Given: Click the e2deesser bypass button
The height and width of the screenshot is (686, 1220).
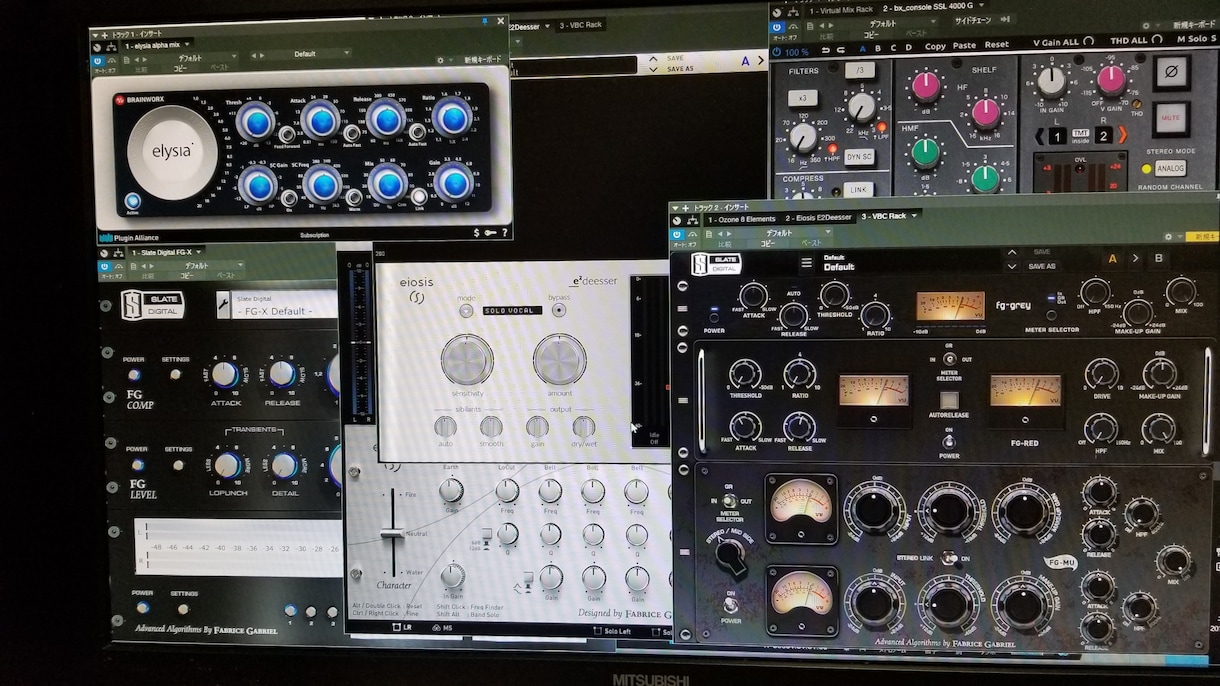Looking at the screenshot, I should click(558, 310).
